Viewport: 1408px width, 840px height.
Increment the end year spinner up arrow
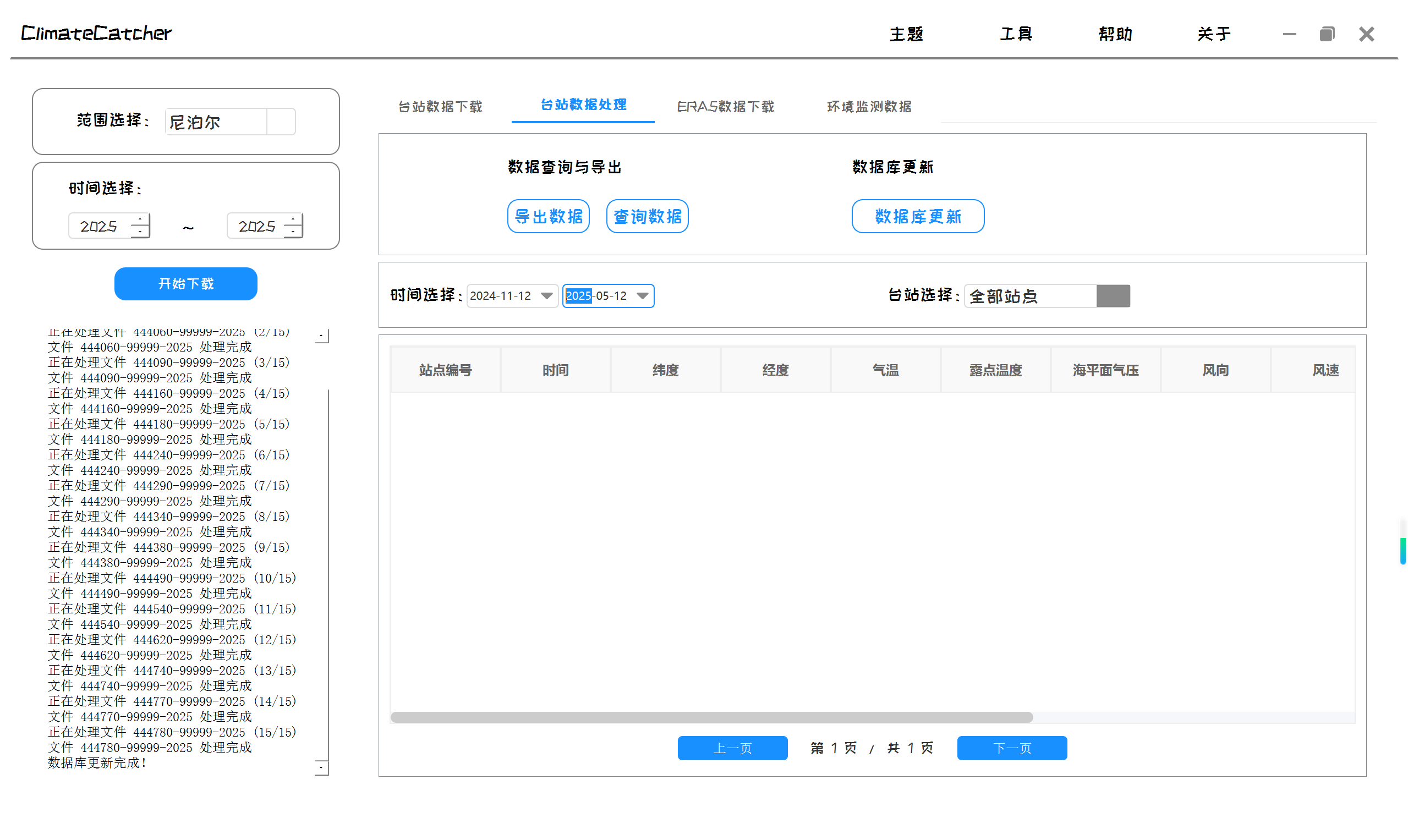(x=293, y=219)
